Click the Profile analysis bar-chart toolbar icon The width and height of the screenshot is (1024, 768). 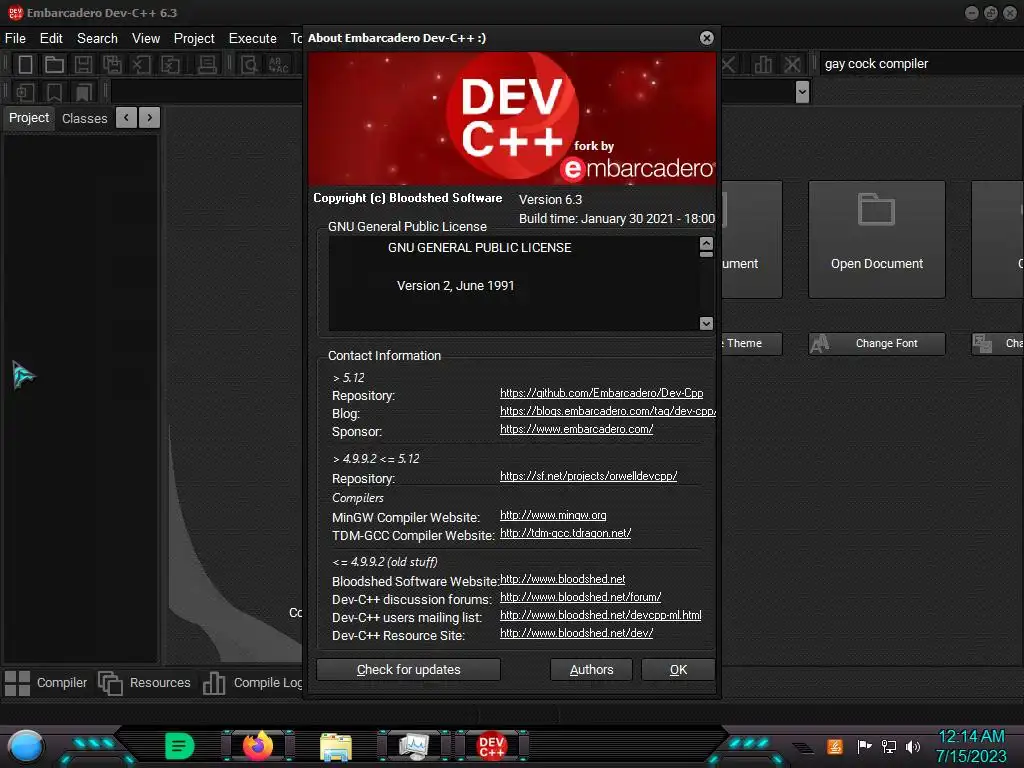tap(763, 64)
